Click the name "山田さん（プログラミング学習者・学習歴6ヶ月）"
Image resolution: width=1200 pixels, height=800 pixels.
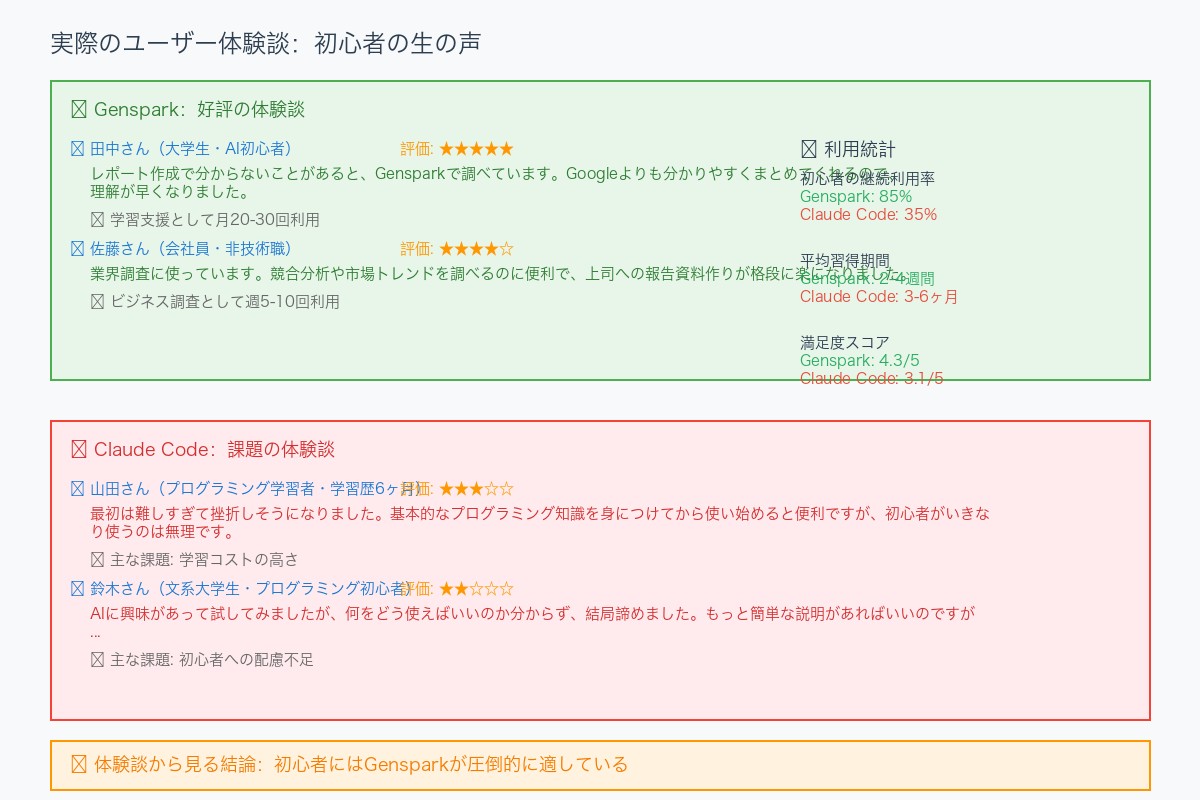coord(256,489)
